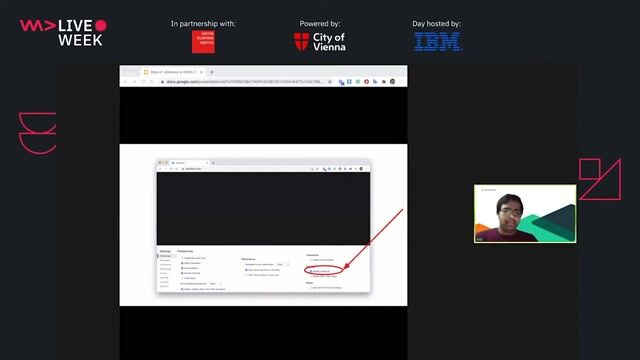Screen dimensions: 640x360
Task: Select the Throttling item in DevTools Settings sidebar
Action: point(164,278)
